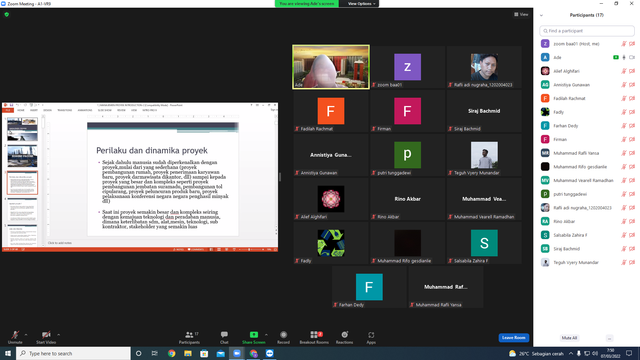The height and width of the screenshot is (360, 640).
Task: Open the notification center icon
Action: [x=629, y=353]
